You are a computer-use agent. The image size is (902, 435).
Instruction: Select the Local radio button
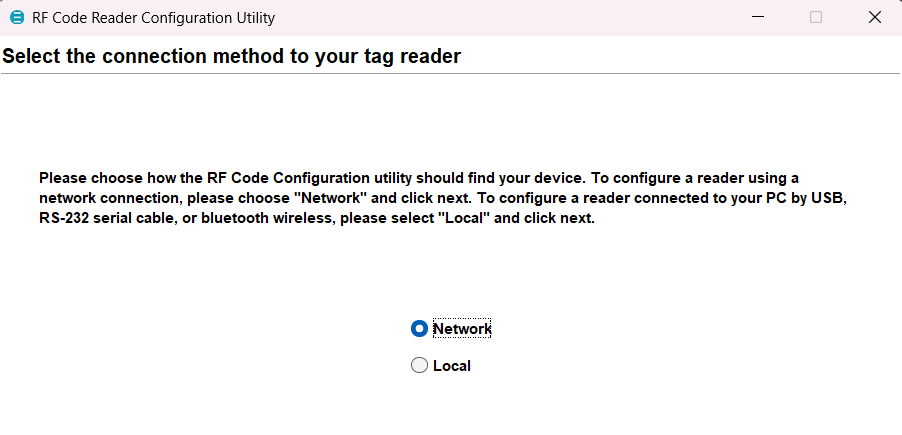(x=420, y=366)
